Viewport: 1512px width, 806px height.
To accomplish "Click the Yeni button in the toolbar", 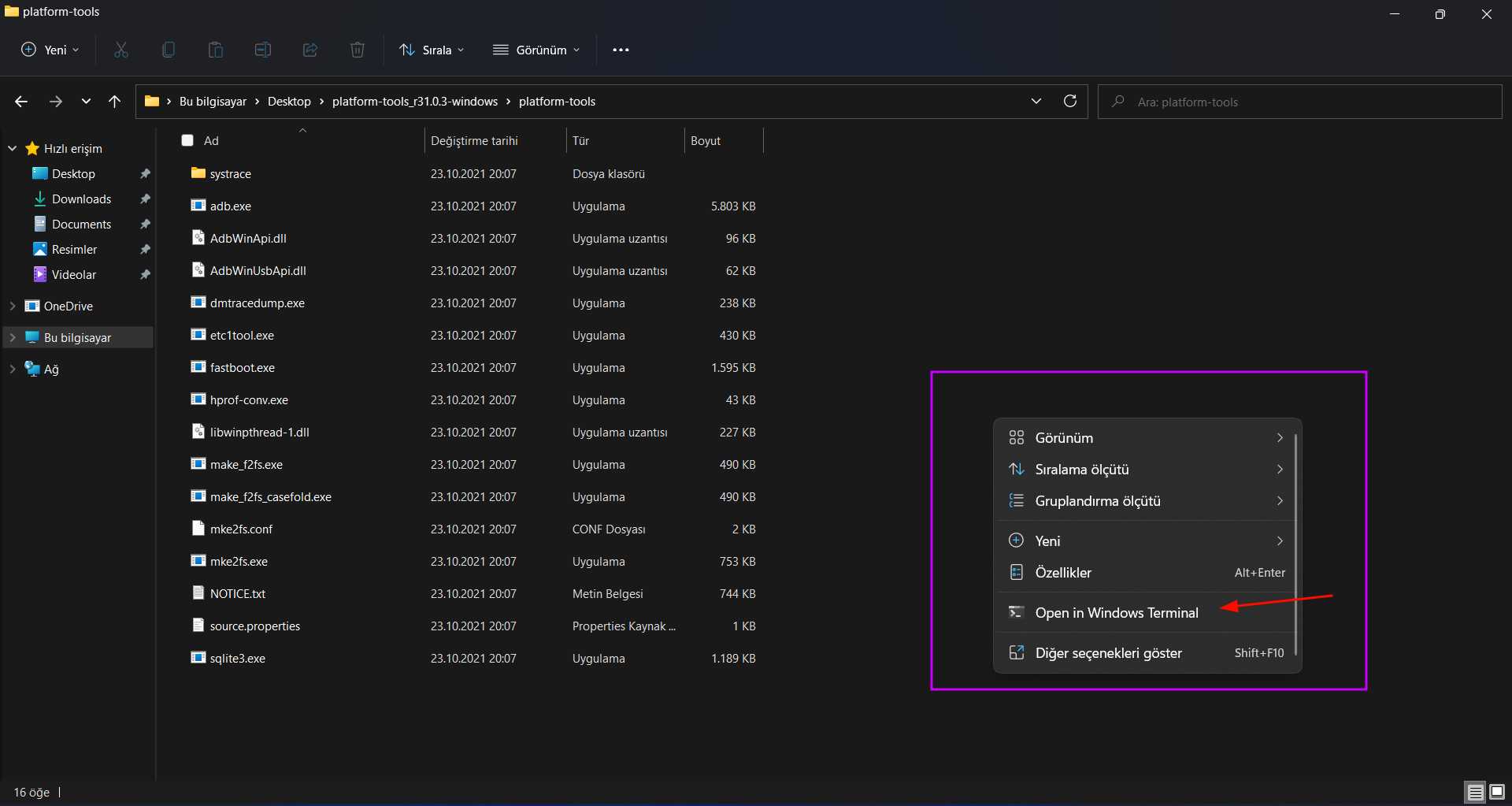I will point(50,50).
